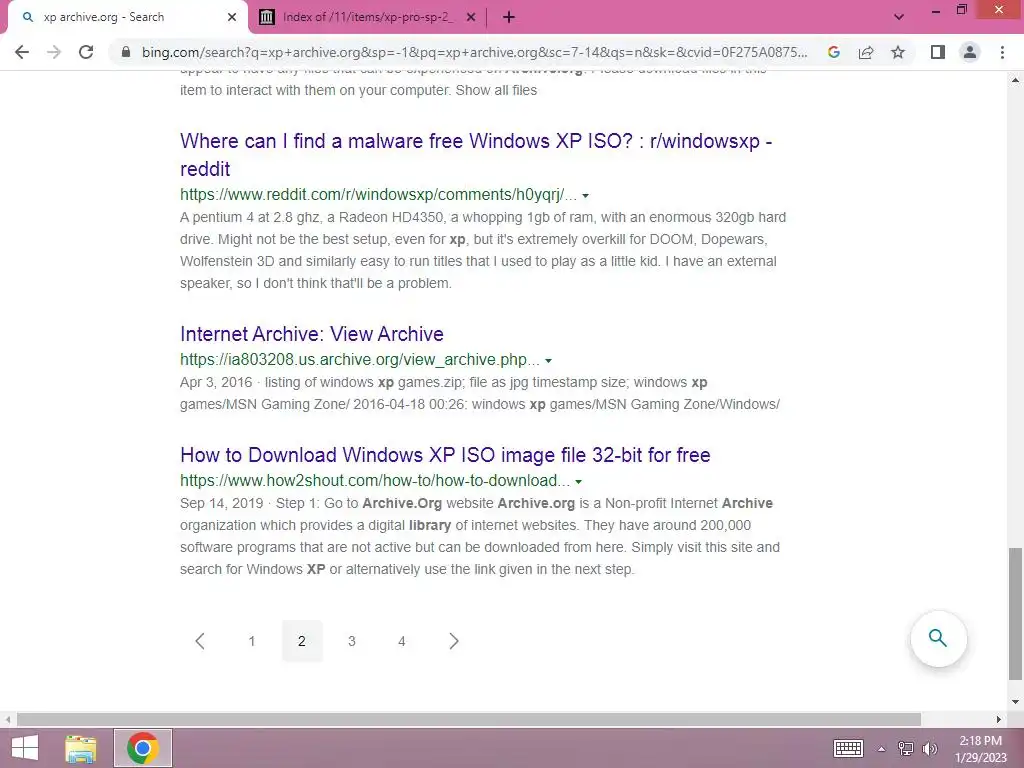The width and height of the screenshot is (1024, 768).
Task: Go to results page 3
Action: pos(352,641)
